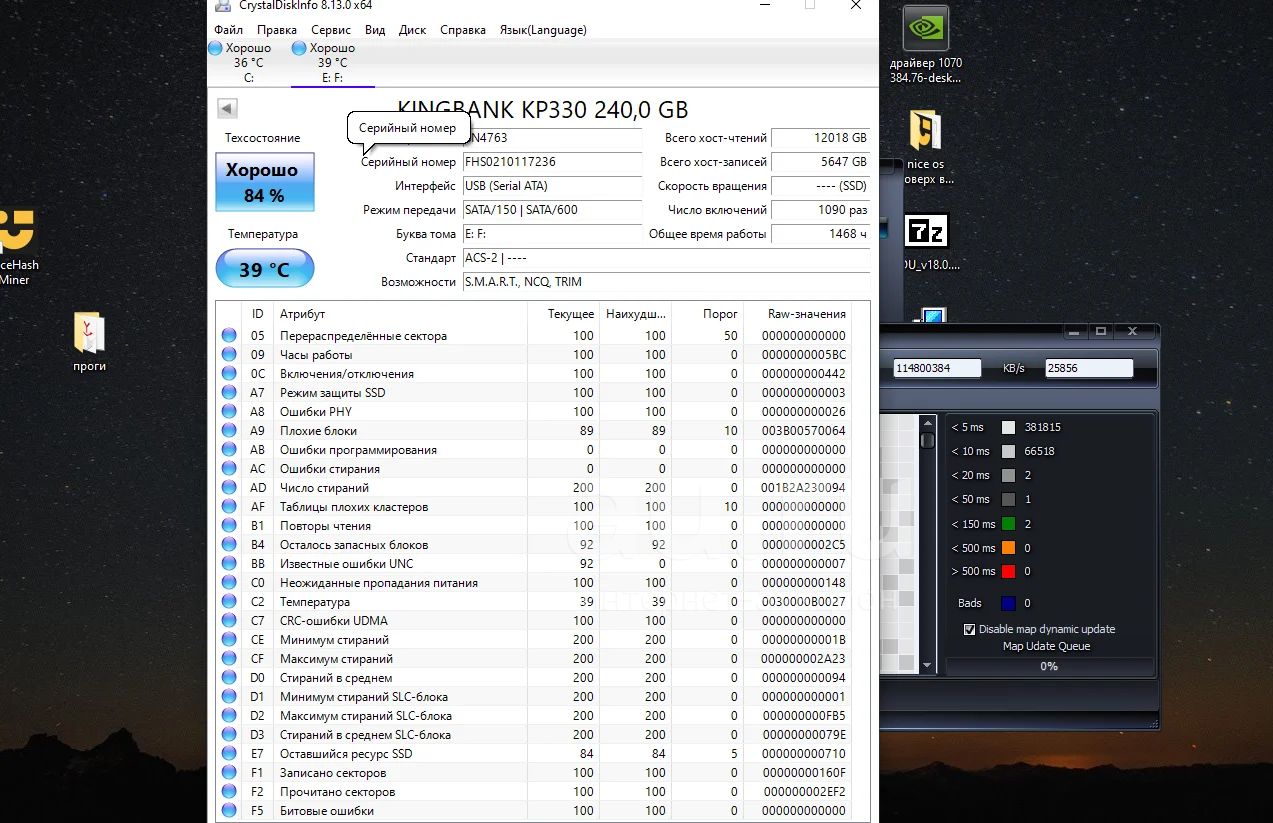Open the NVIDIA драйвер 1070 desktop icon
Screen dimensions: 1273x823
(x=926, y=46)
